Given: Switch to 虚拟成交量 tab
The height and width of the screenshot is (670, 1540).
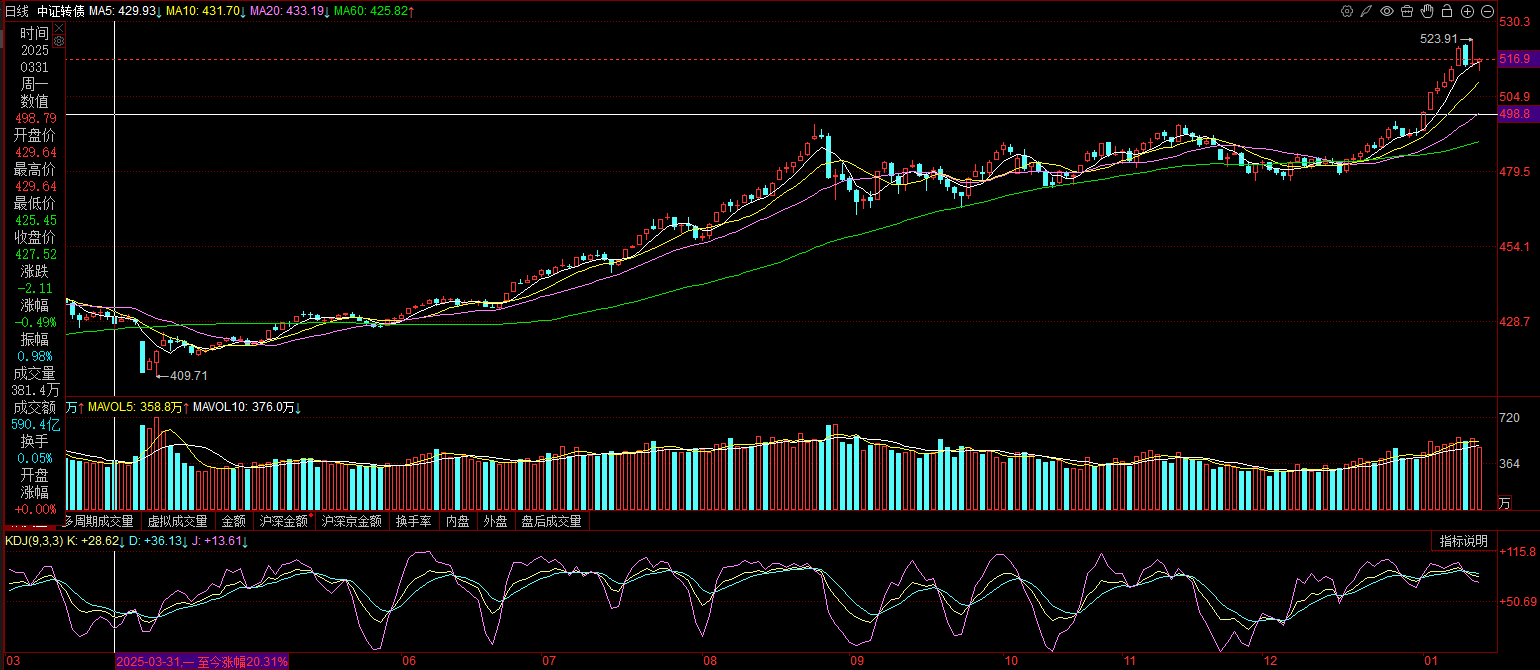Looking at the screenshot, I should [x=177, y=521].
